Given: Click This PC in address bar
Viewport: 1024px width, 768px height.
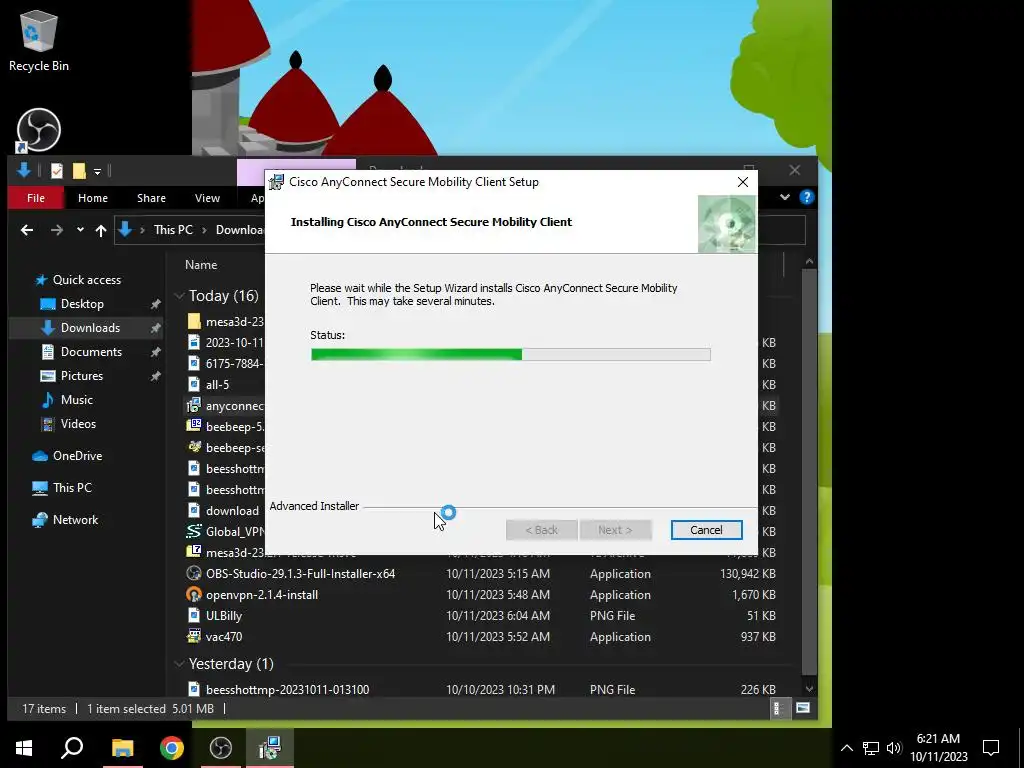Looking at the screenshot, I should [x=173, y=230].
